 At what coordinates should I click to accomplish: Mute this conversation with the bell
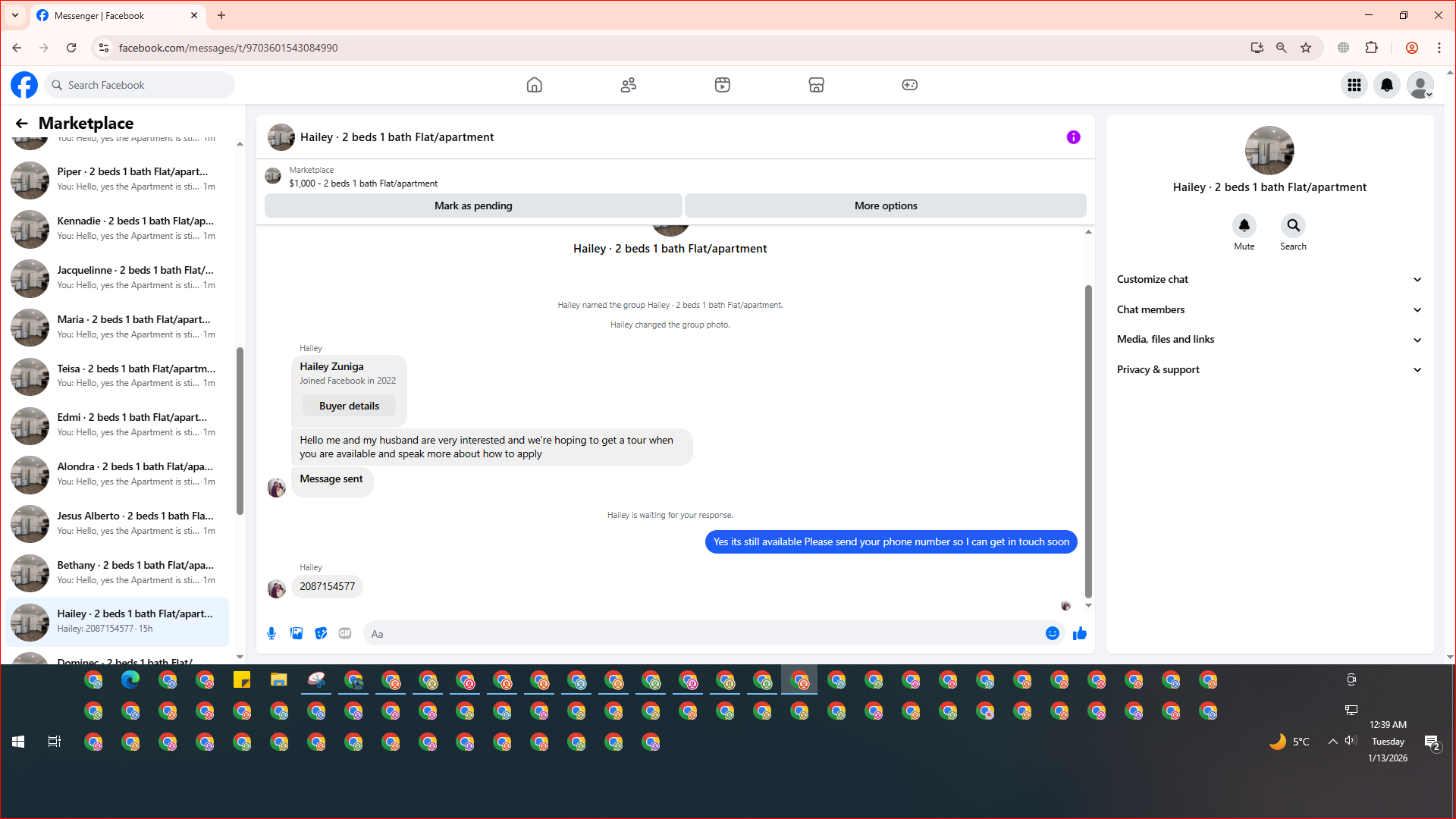point(1244,226)
